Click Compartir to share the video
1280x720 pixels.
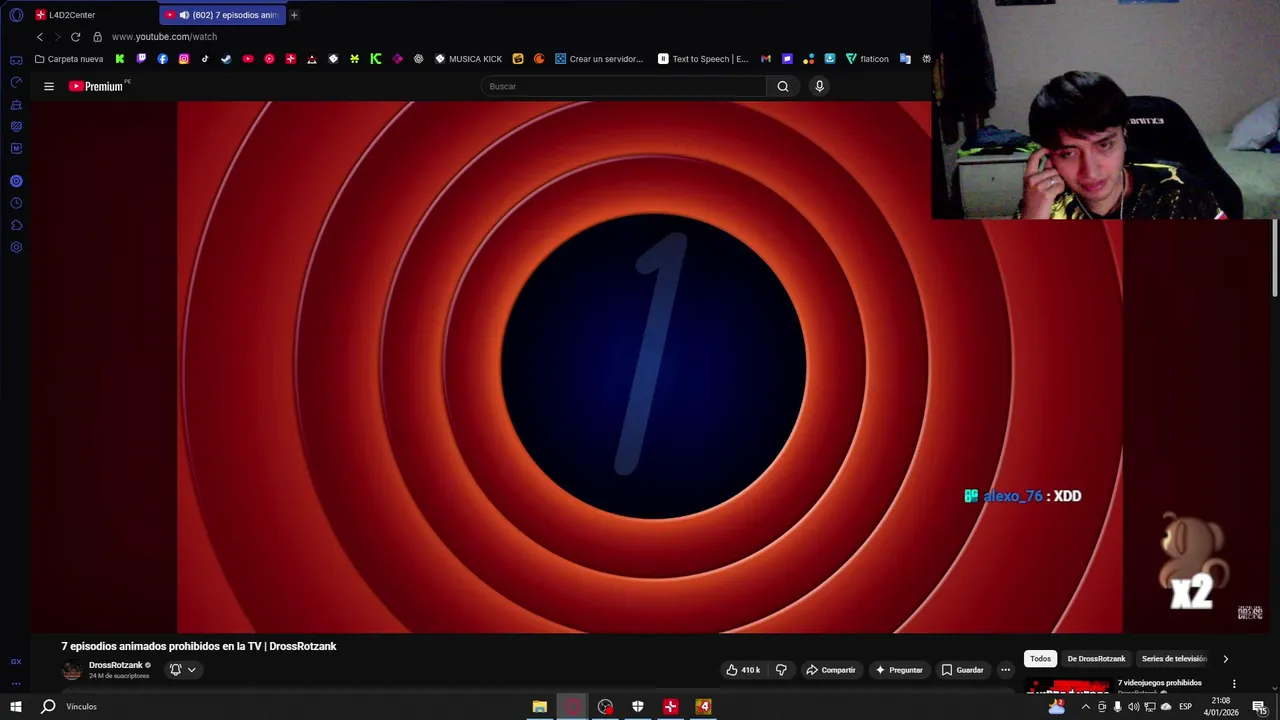click(831, 670)
